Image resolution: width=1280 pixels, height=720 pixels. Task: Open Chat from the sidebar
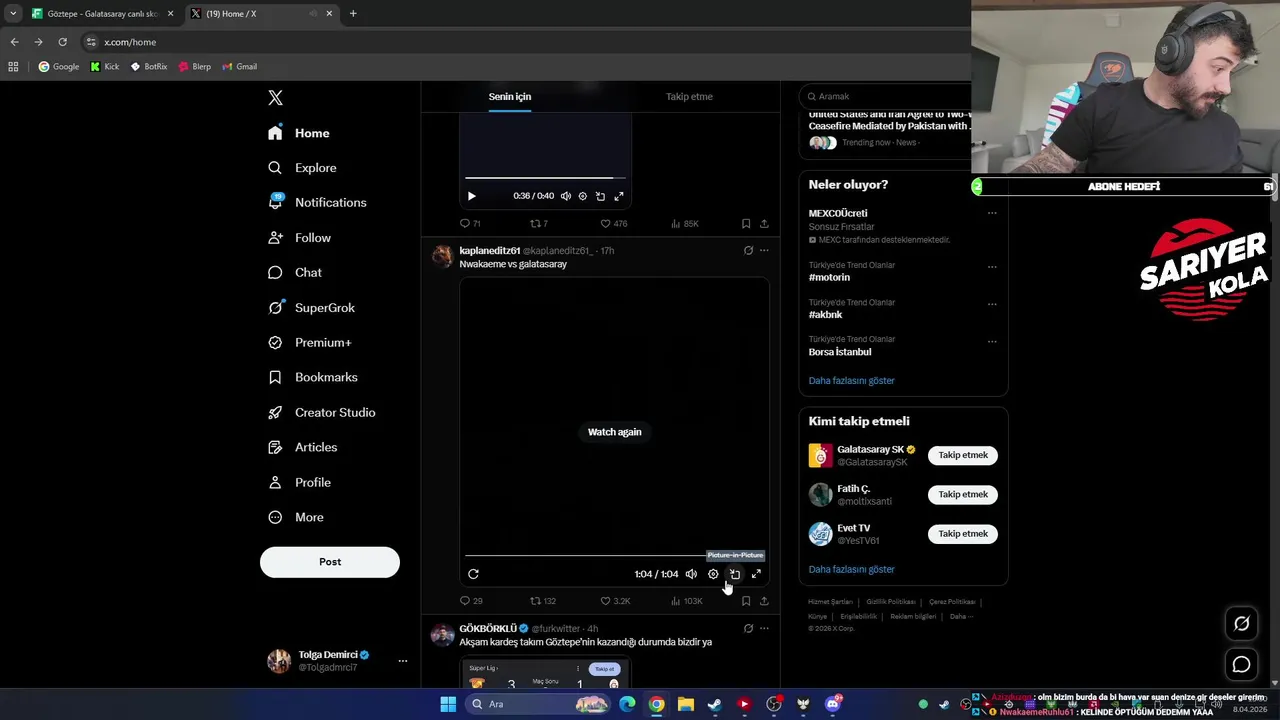coord(295,272)
